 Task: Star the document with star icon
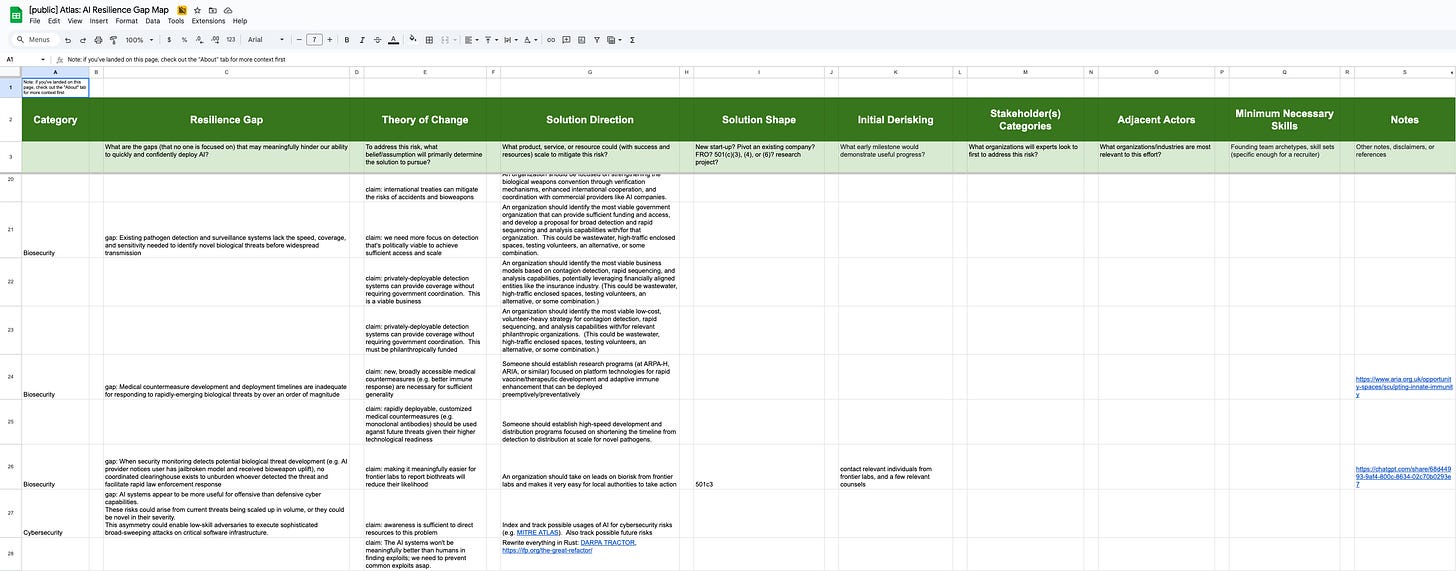pos(197,10)
